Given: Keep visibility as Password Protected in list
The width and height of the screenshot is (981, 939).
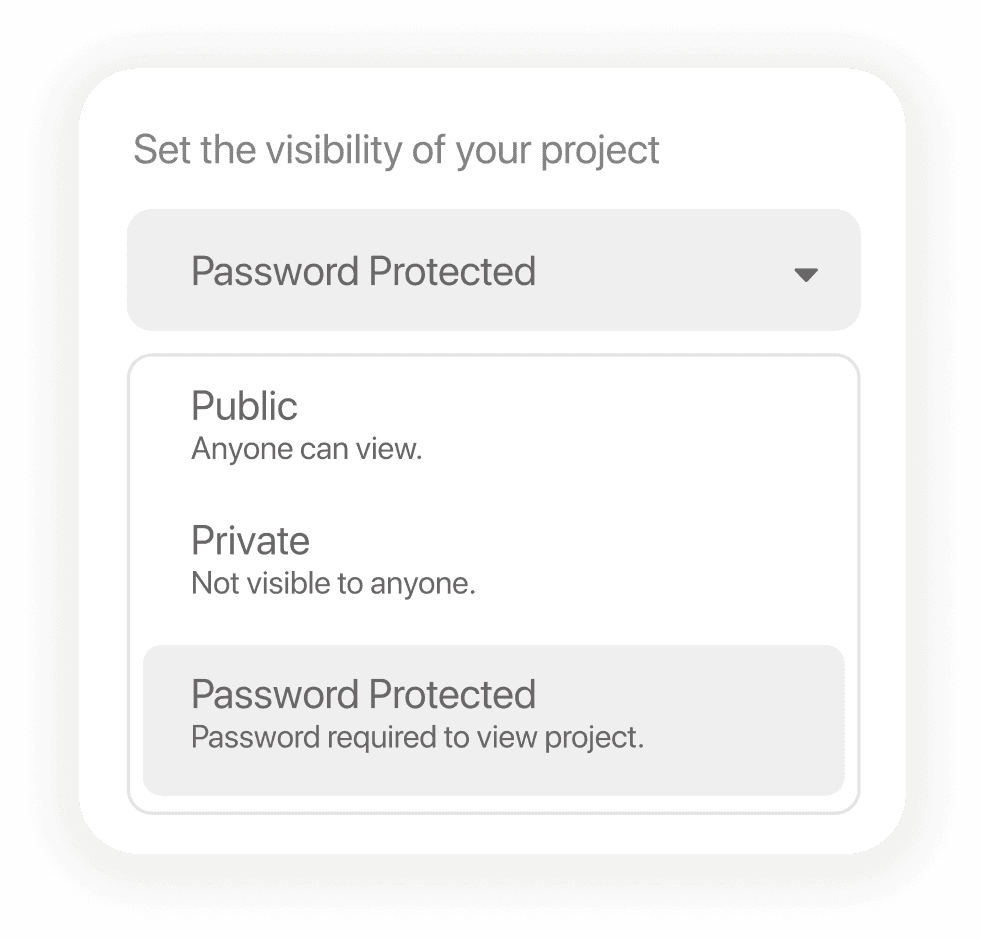Looking at the screenshot, I should (494, 720).
